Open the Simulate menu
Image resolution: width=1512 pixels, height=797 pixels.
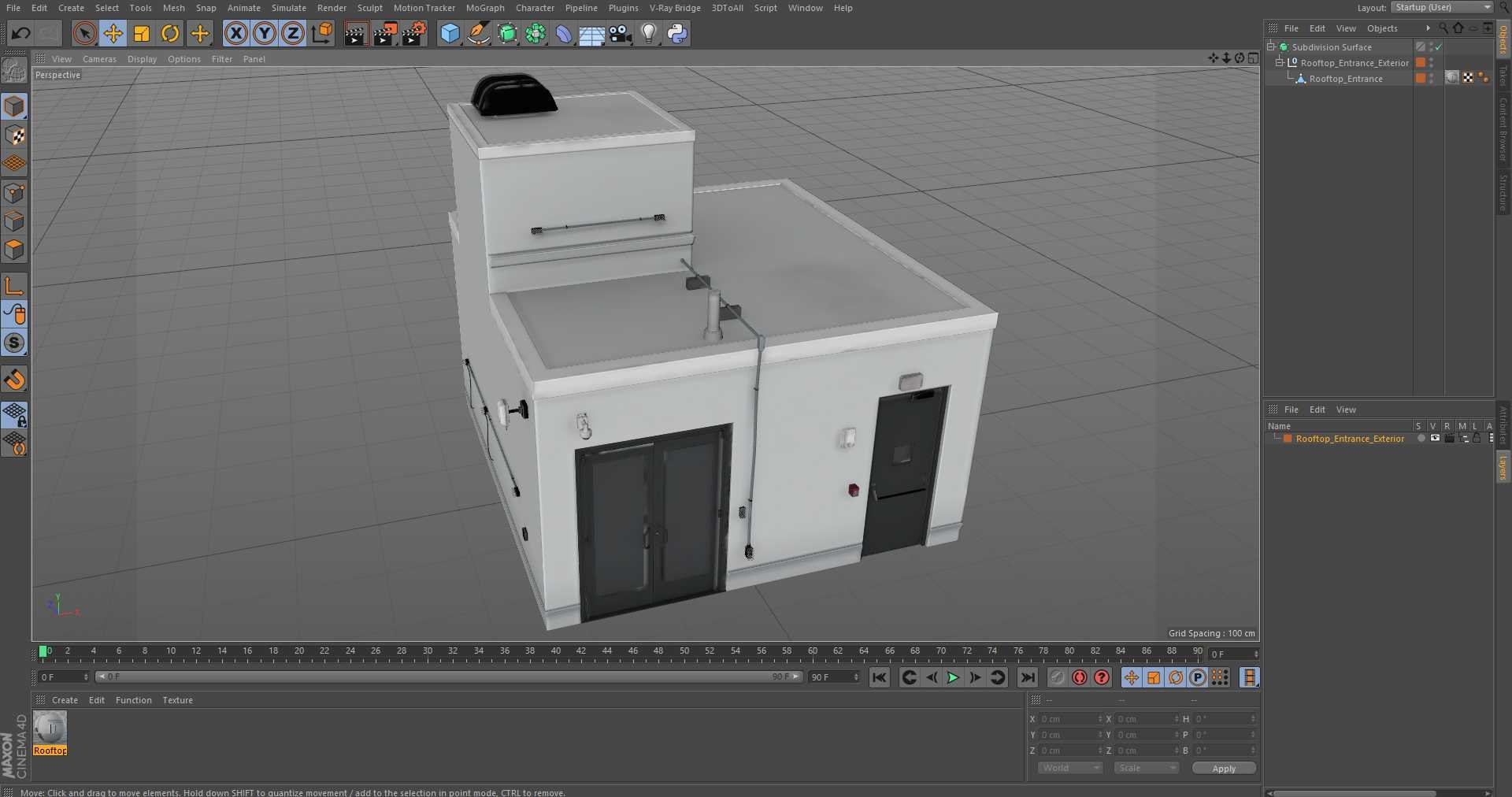tap(289, 8)
